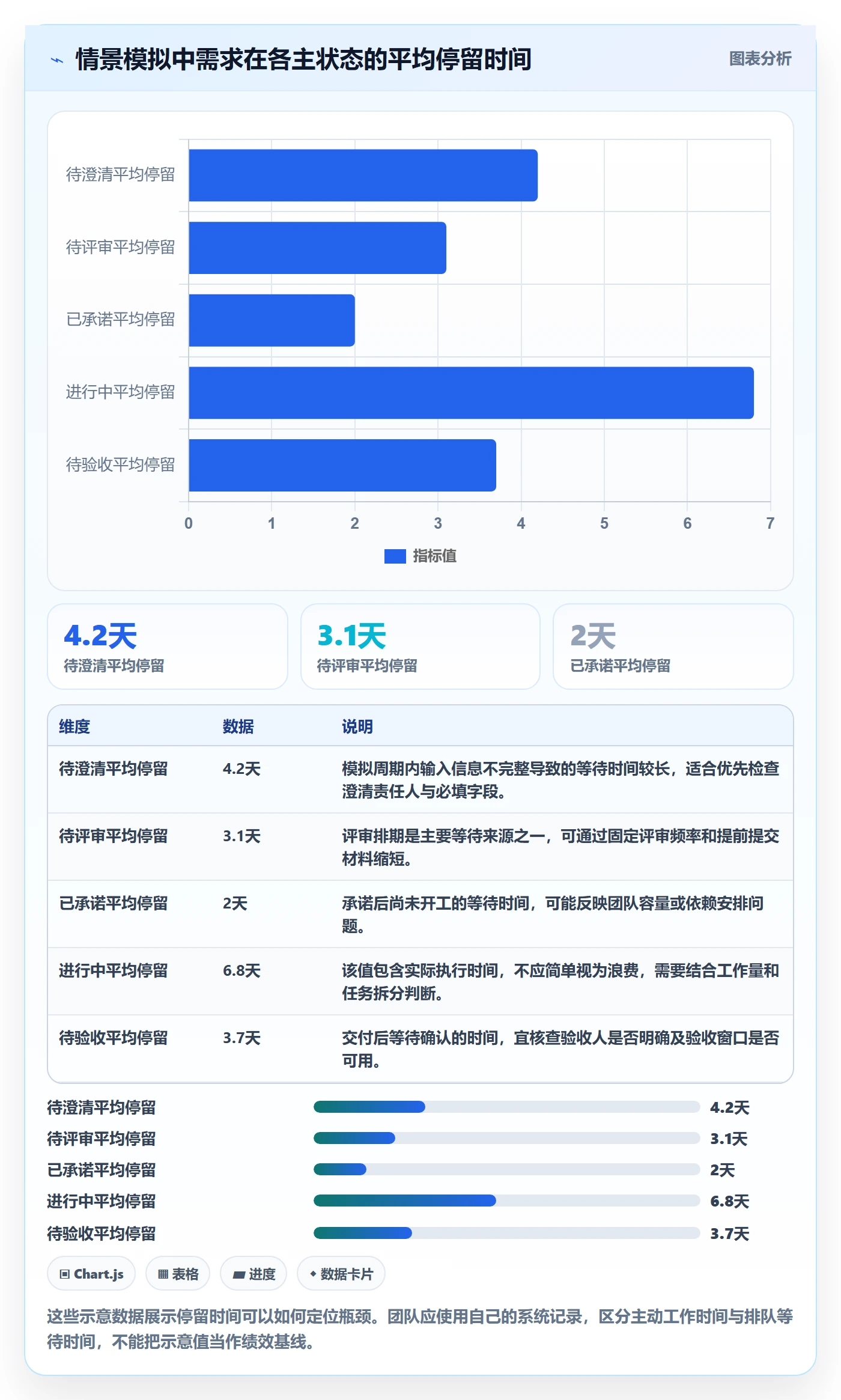Screen dimensions: 841x1400
Task: Click the 待澄清平均停留 bar in the chart
Action: pyautogui.click(x=363, y=175)
